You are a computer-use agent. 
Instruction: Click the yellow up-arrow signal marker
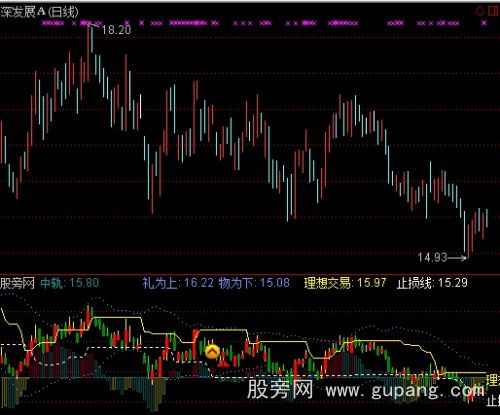coord(212,352)
